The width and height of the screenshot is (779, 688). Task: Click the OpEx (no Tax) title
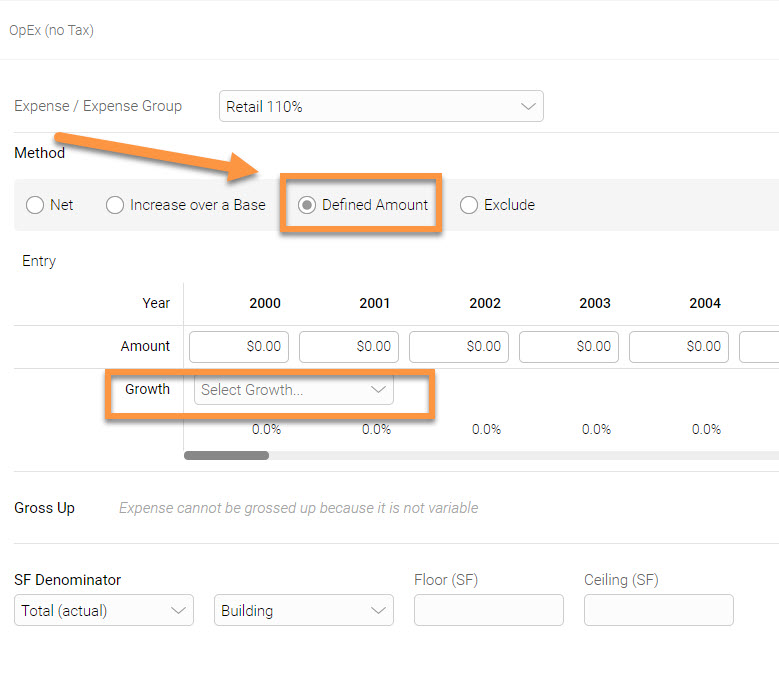click(x=51, y=30)
